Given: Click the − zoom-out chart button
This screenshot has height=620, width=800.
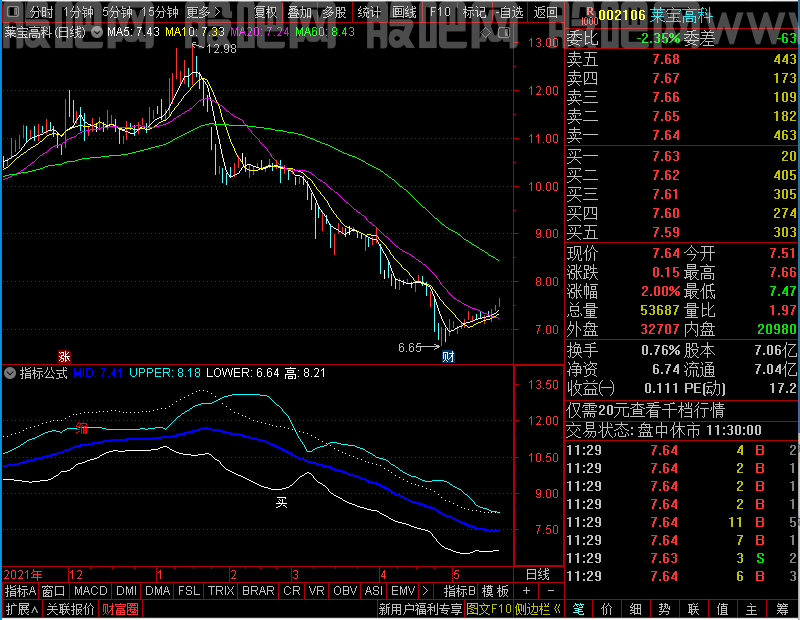Looking at the screenshot, I should coord(551,591).
